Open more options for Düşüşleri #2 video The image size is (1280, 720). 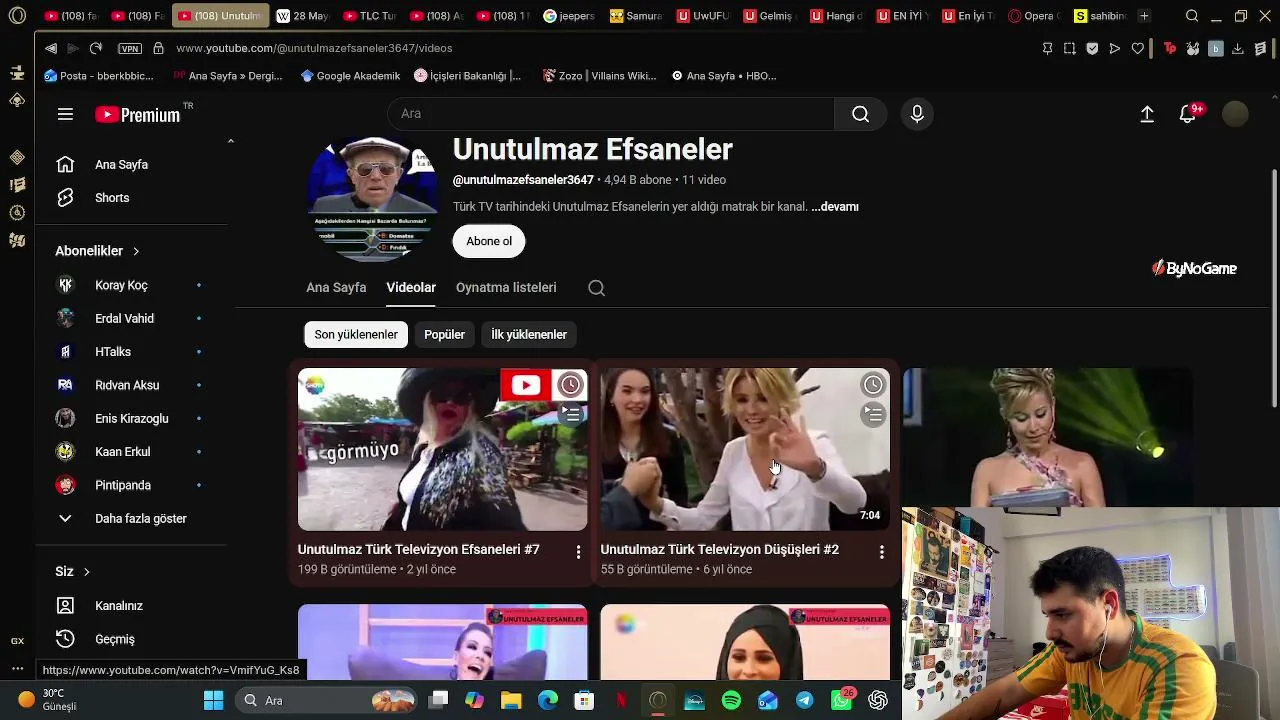[881, 552]
